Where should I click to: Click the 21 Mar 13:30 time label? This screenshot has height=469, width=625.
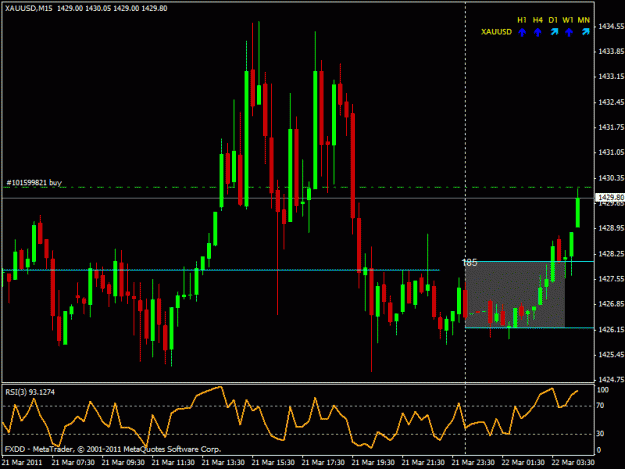pyautogui.click(x=223, y=462)
